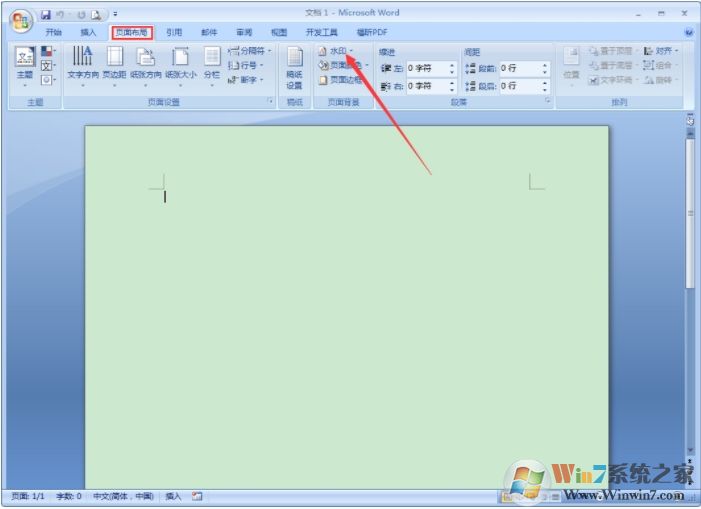This screenshot has height=509, width=701.
Task: Open the 位置 position menu
Action: pyautogui.click(x=571, y=66)
